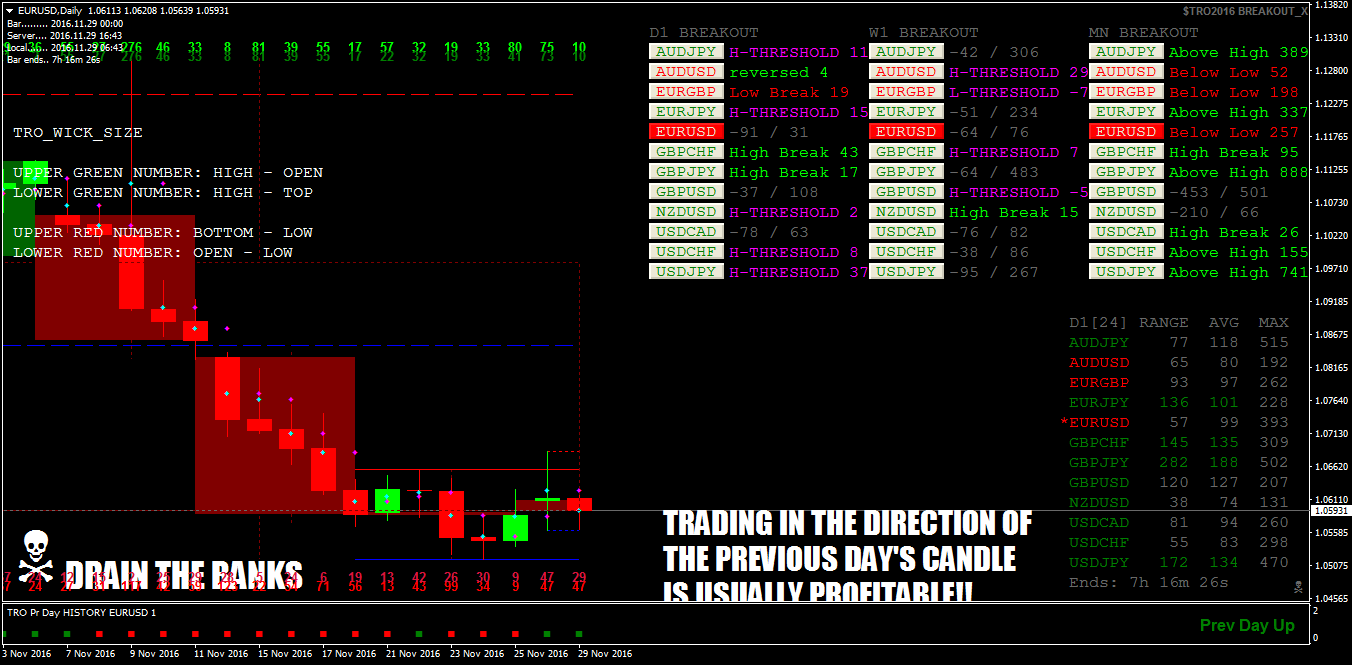Click the Prev Day Up button

tap(1247, 625)
